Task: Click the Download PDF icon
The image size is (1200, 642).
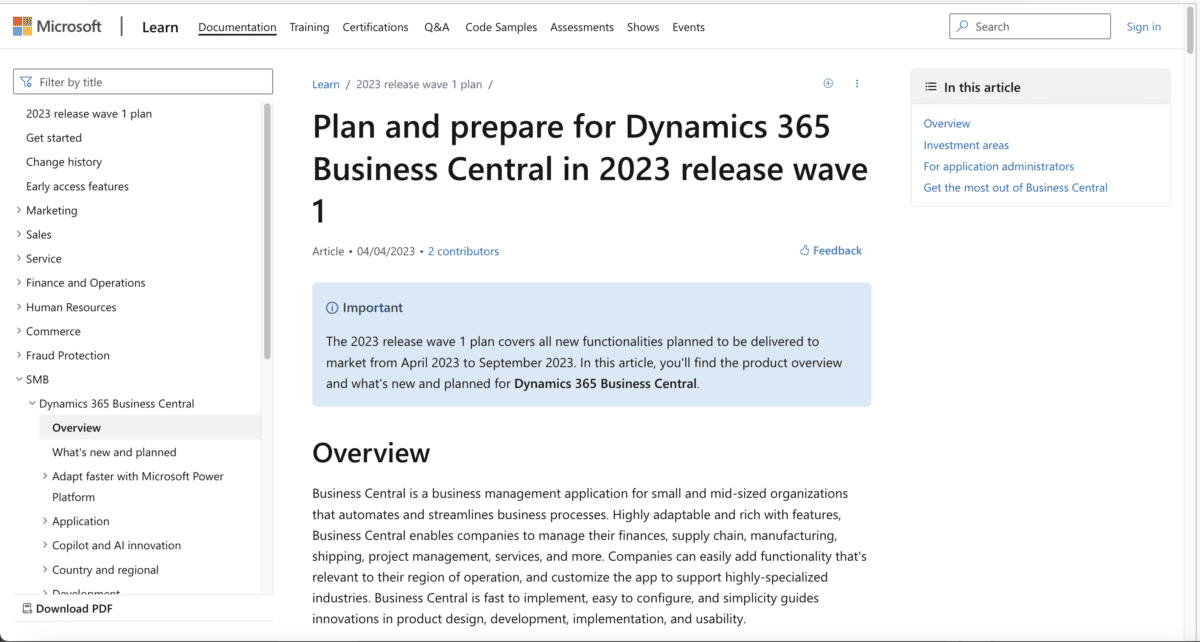Action: point(27,608)
